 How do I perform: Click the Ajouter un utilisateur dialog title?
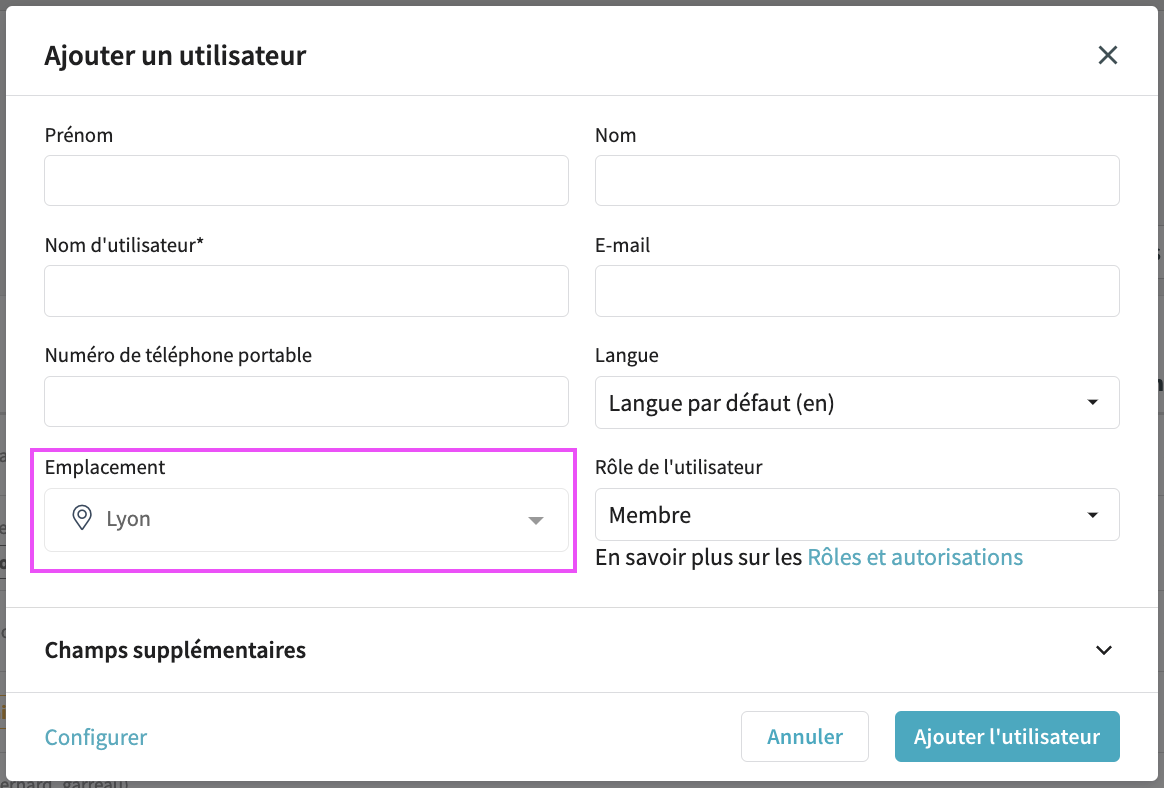pos(175,55)
